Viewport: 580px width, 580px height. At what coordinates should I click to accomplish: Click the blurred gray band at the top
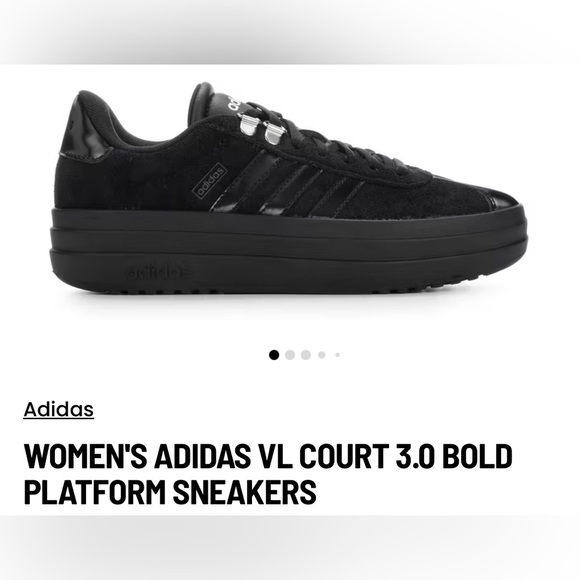coord(290,32)
